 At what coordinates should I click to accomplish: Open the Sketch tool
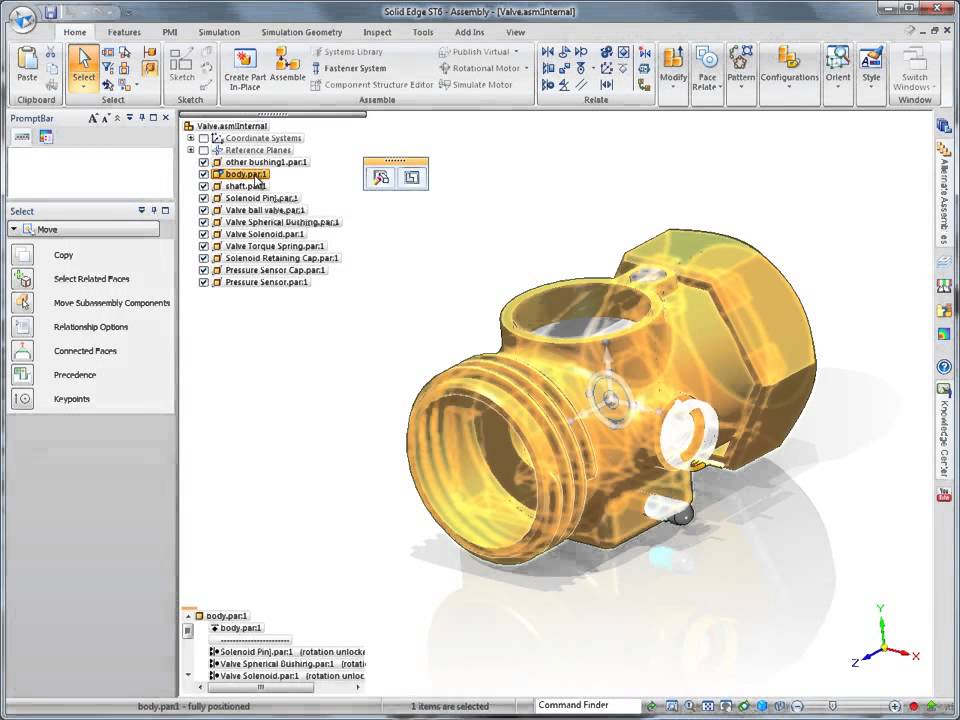pos(181,60)
